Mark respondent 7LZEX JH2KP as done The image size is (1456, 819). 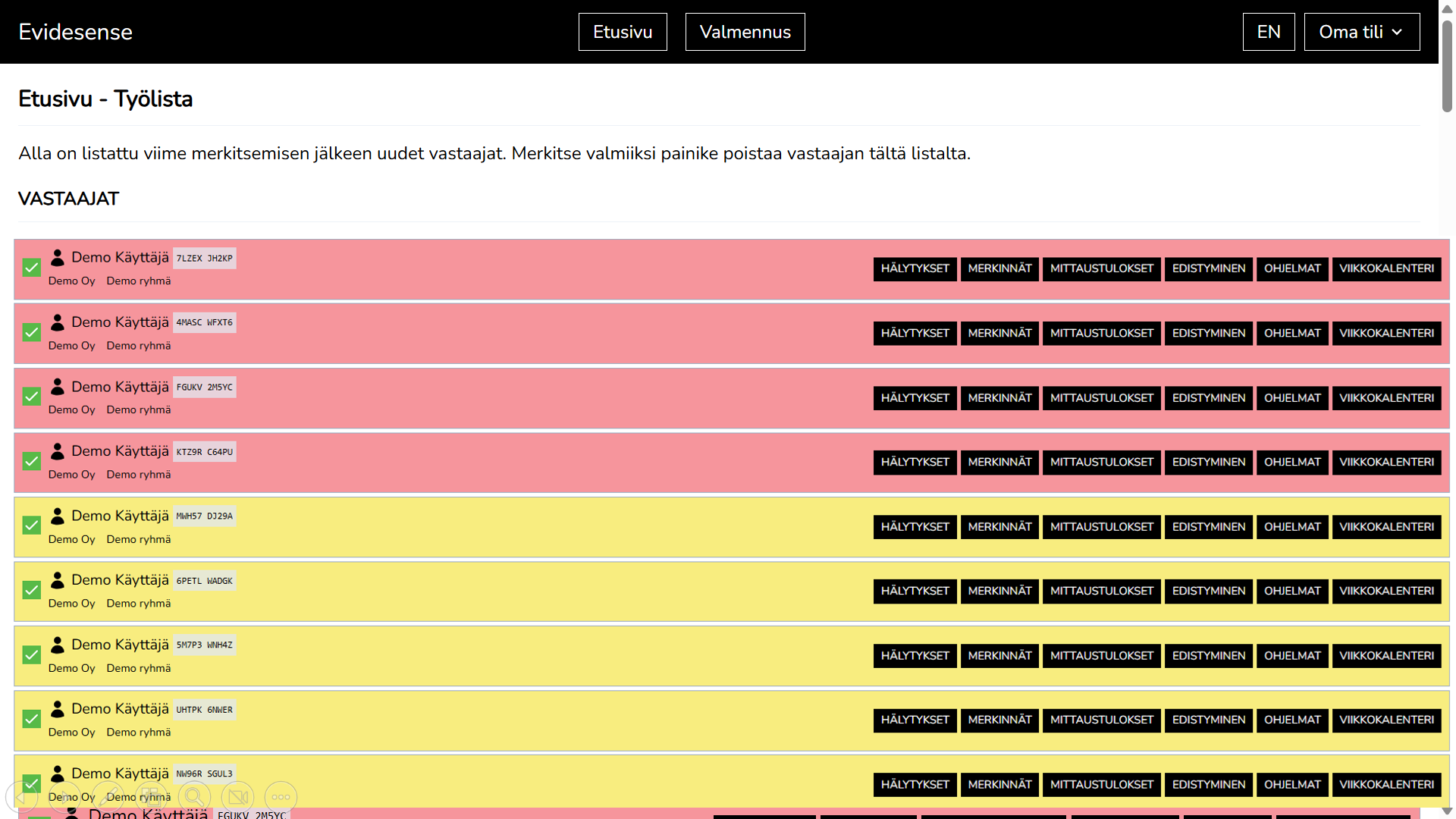[x=31, y=268]
